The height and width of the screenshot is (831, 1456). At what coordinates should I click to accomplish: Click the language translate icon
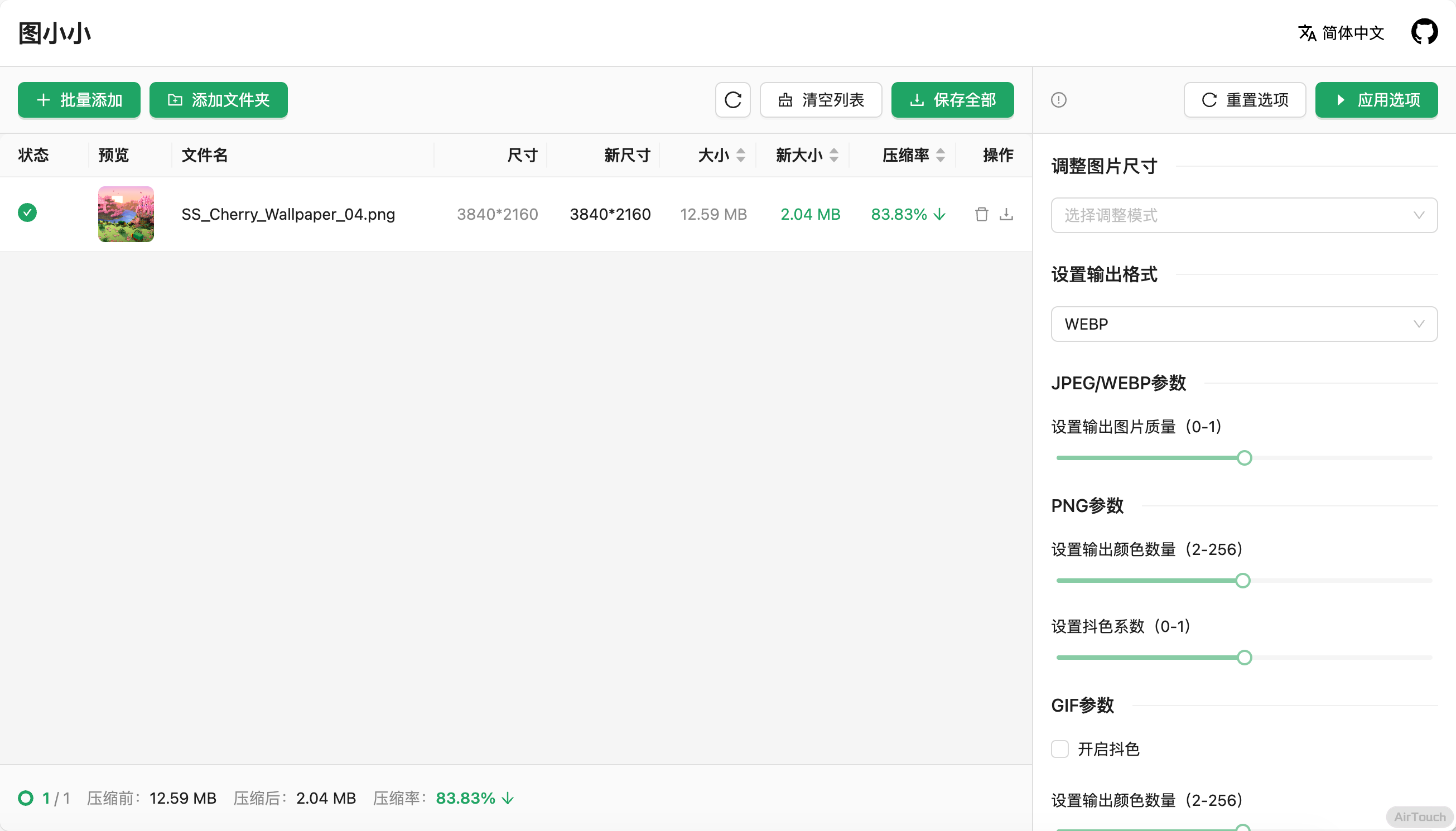(1306, 33)
